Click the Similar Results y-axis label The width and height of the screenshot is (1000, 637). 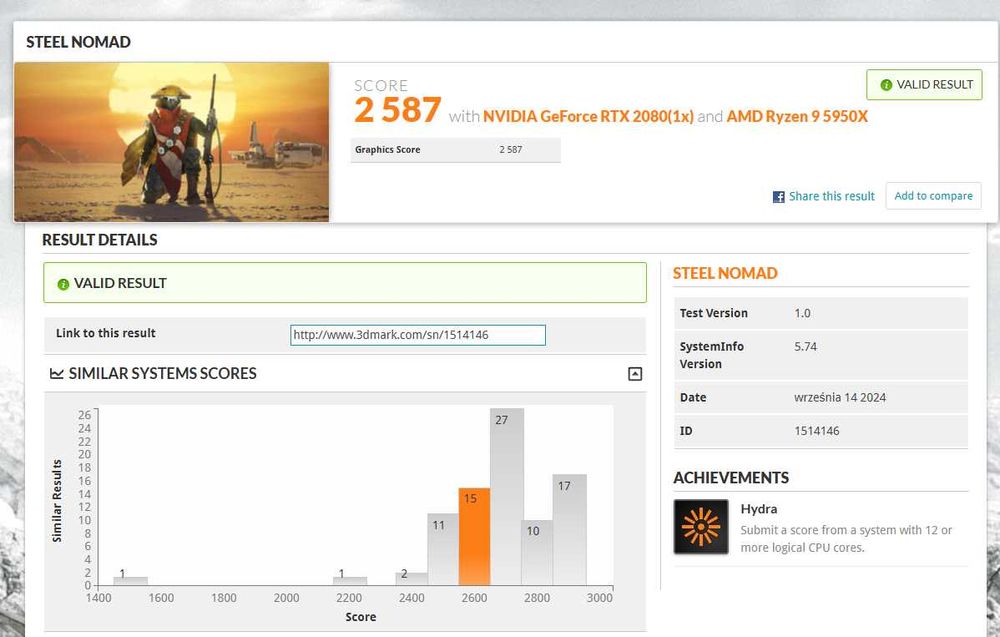(x=57, y=501)
